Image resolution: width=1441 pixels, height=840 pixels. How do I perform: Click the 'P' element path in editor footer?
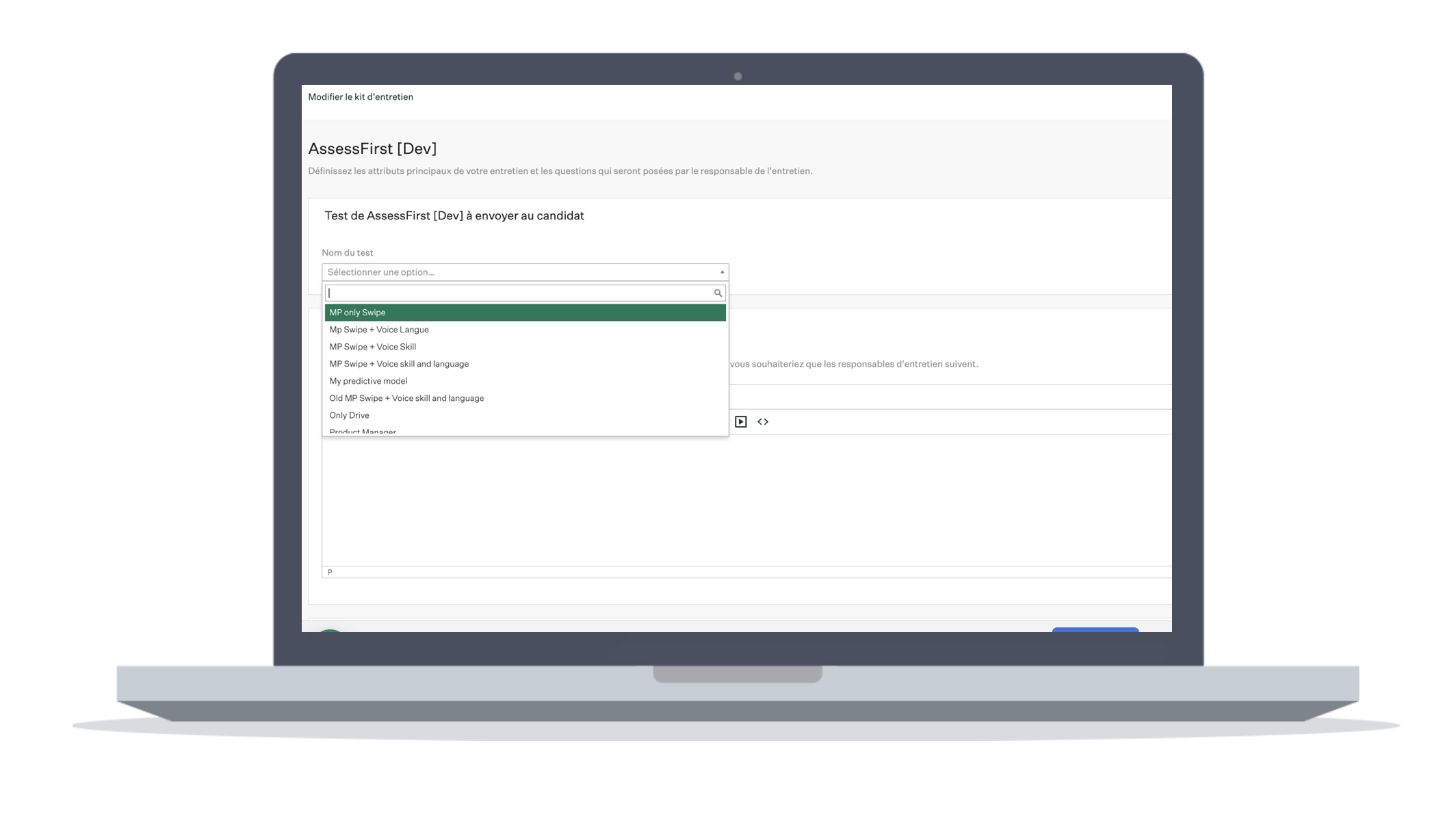tap(330, 573)
